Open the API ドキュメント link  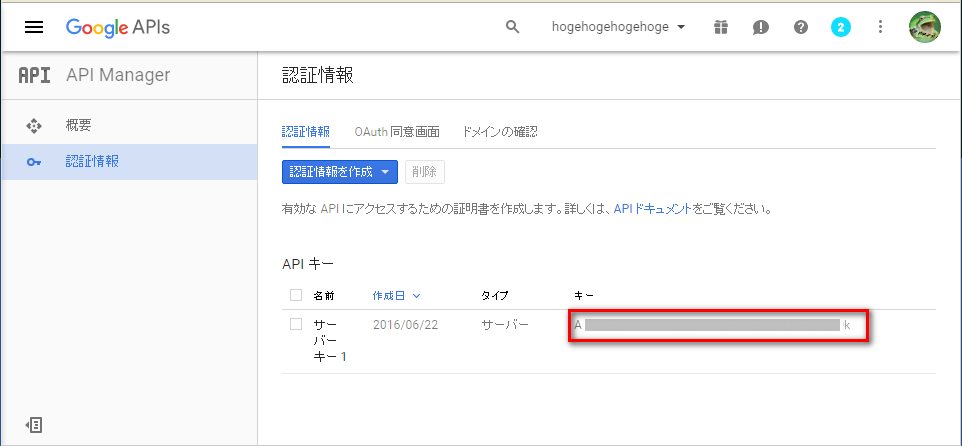[x=652, y=209]
